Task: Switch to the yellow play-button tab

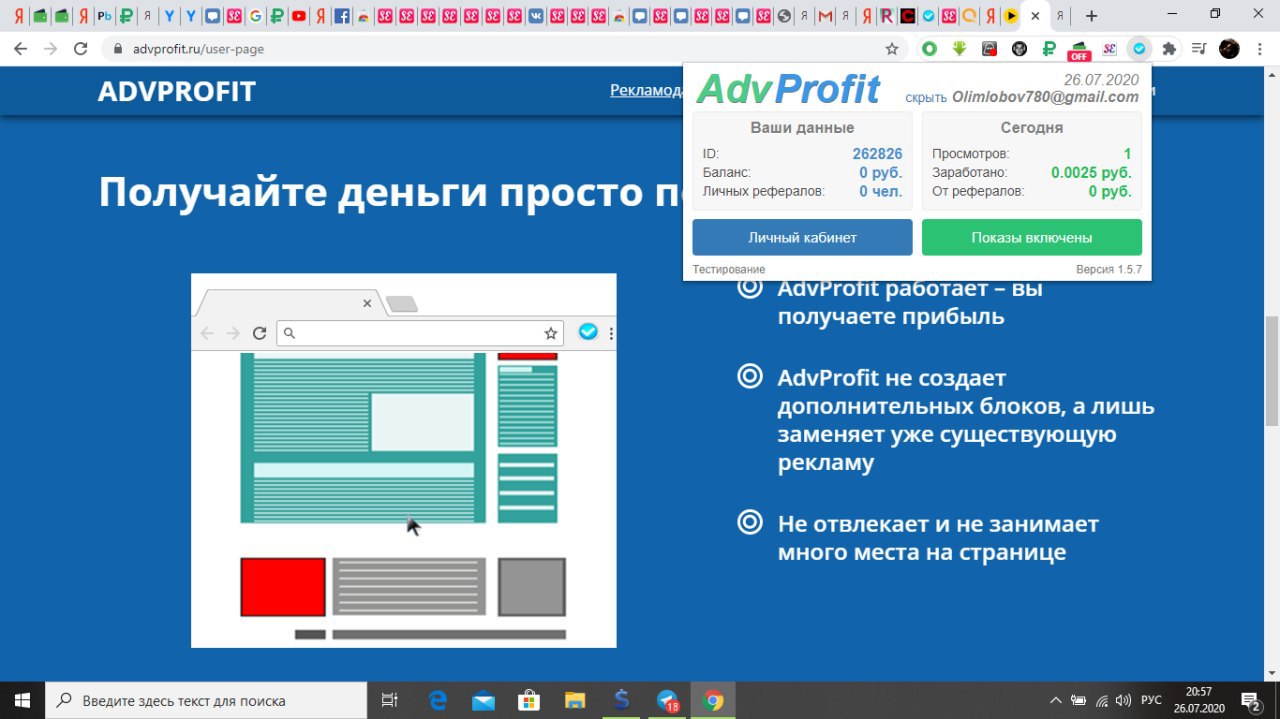Action: [1011, 16]
